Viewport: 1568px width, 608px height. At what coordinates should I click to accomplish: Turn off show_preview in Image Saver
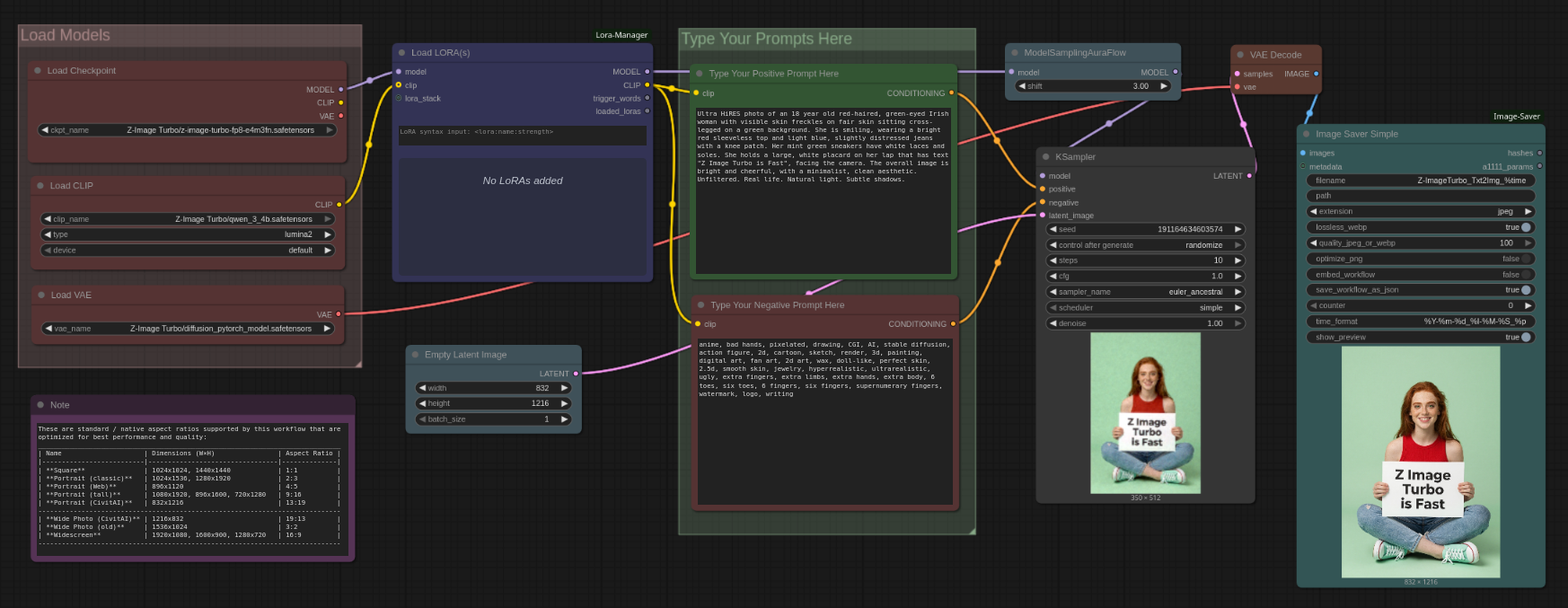[1525, 338]
